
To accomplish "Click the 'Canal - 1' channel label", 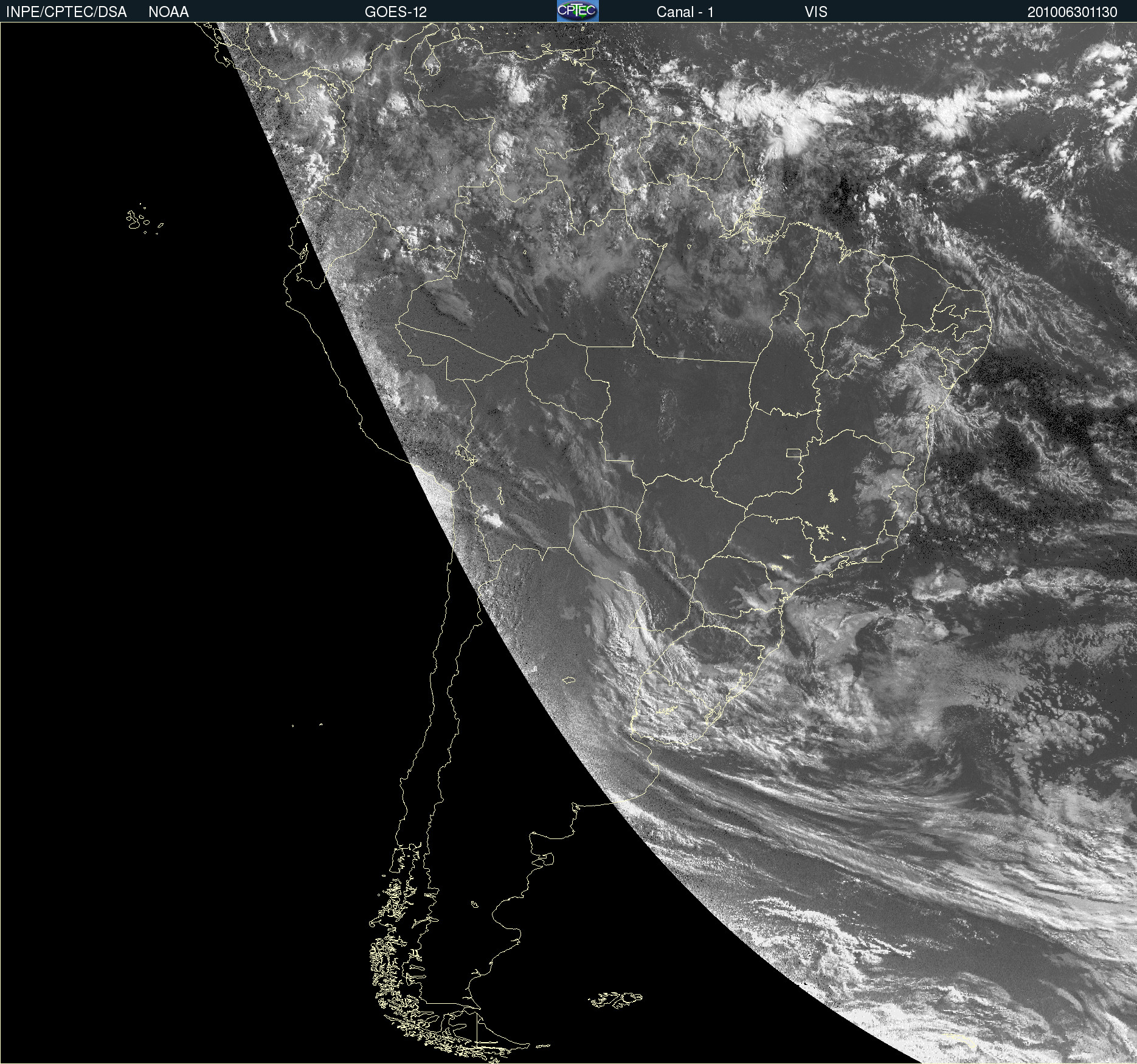I will [685, 12].
